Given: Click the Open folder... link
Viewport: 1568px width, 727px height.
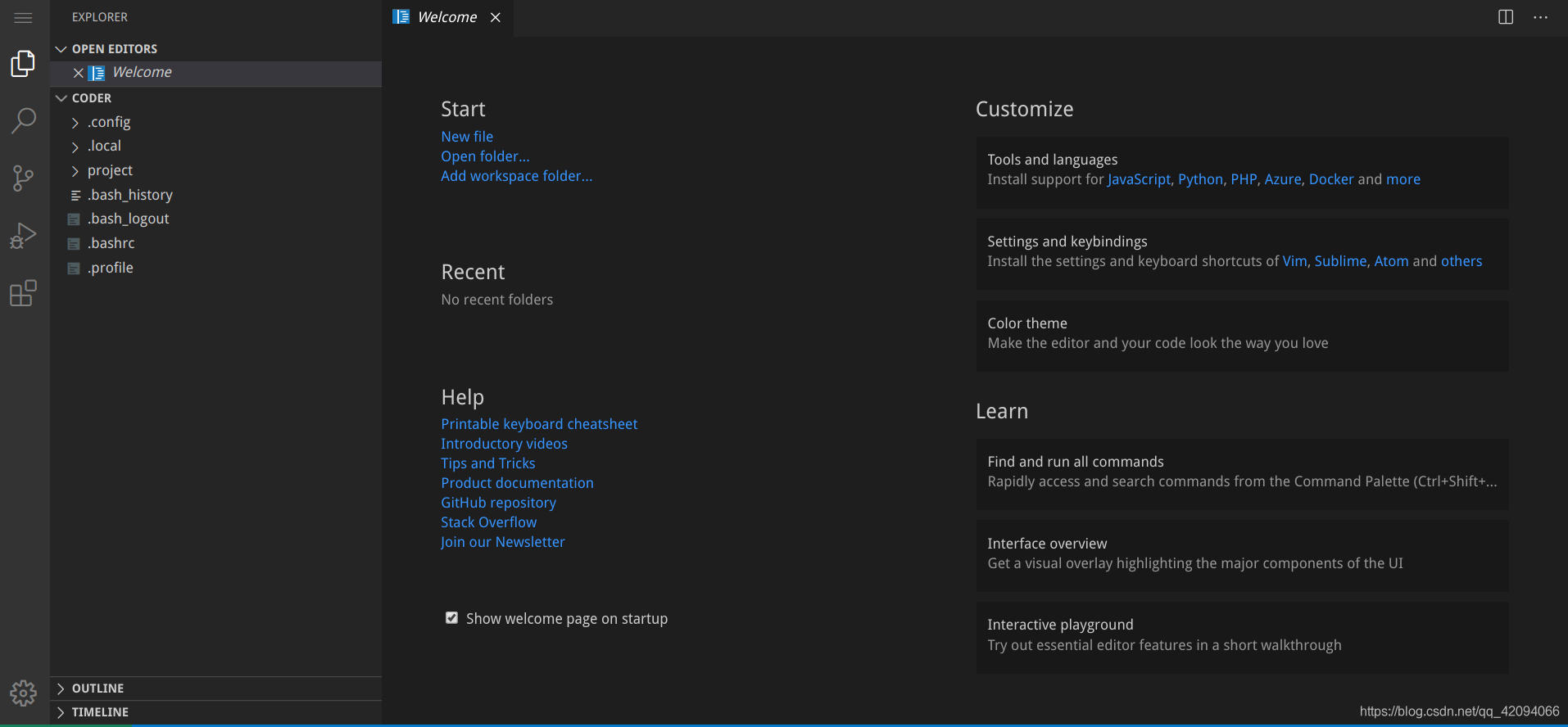Looking at the screenshot, I should [x=485, y=156].
